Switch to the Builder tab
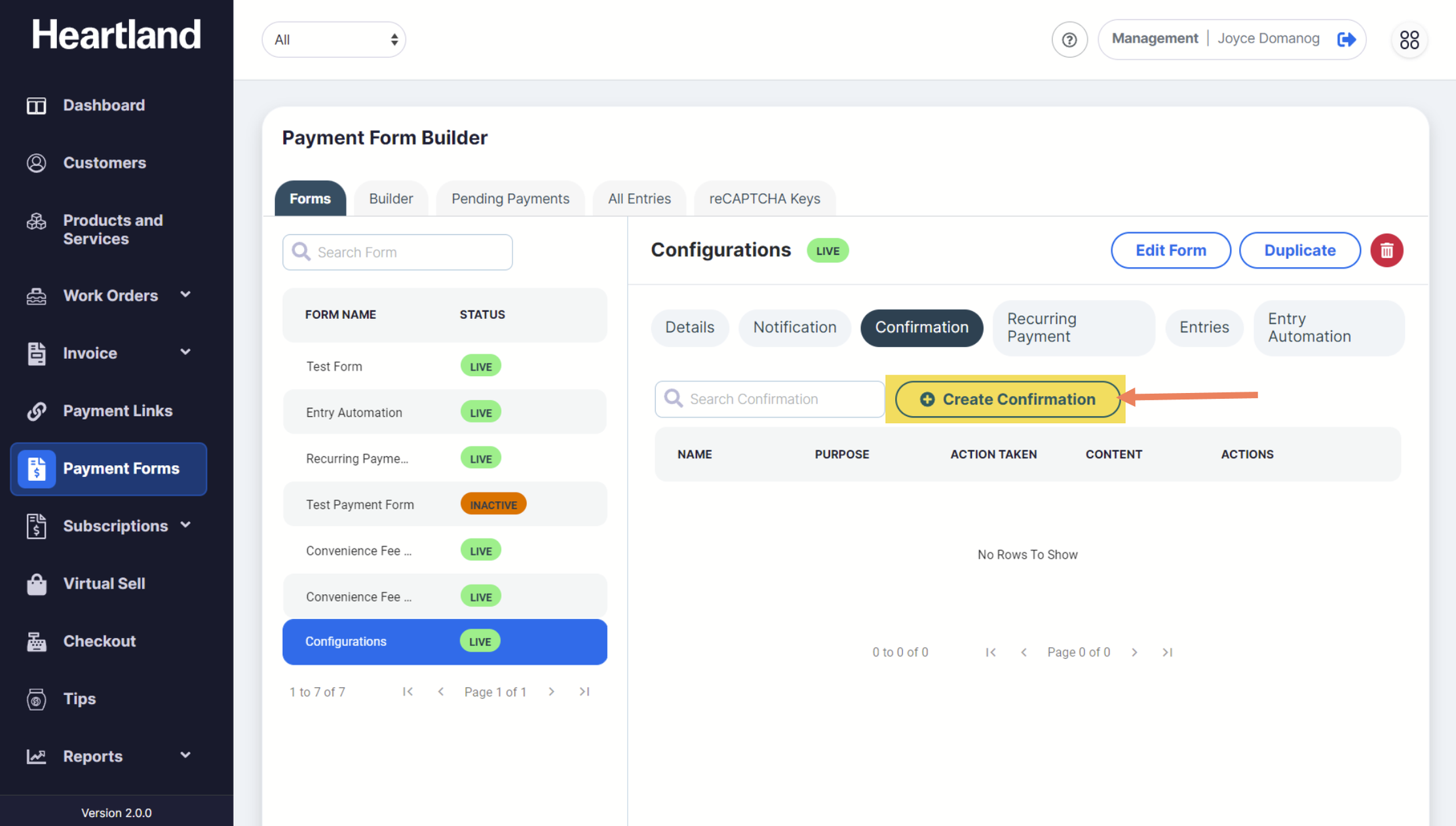1456x826 pixels. click(x=391, y=198)
